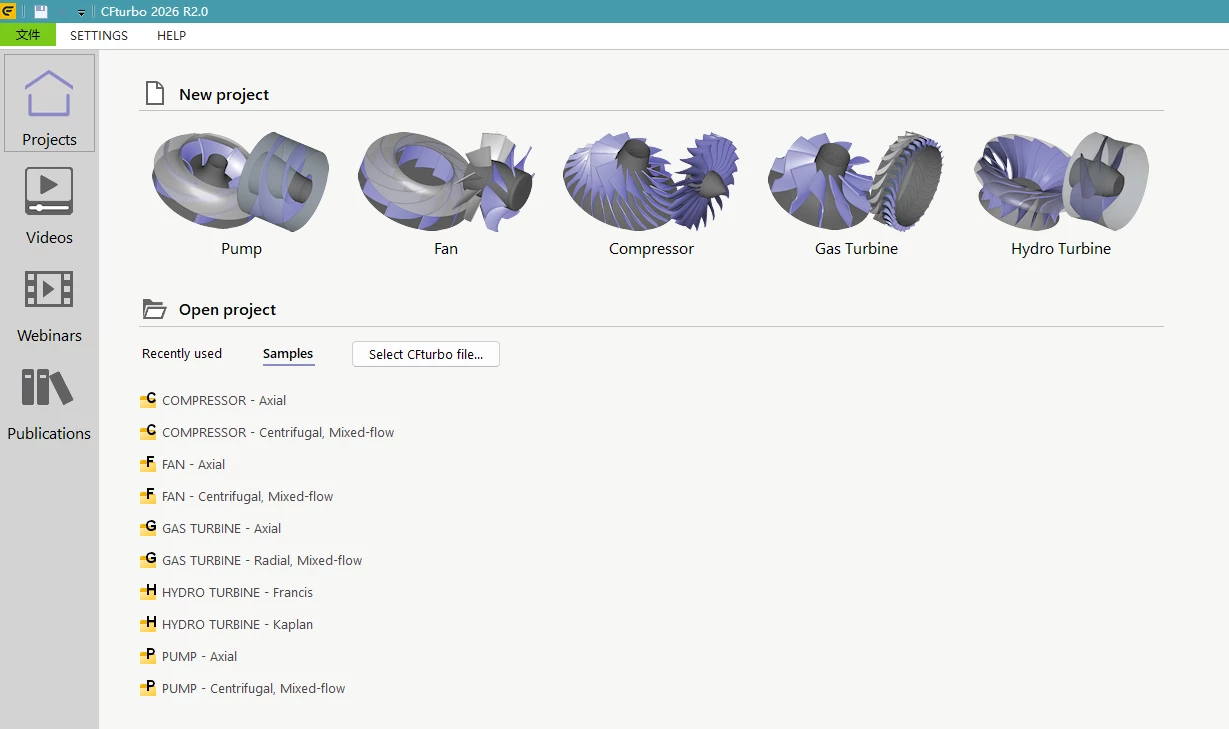The image size is (1229, 729).
Task: Open the Videos sidebar section
Action: click(x=49, y=205)
